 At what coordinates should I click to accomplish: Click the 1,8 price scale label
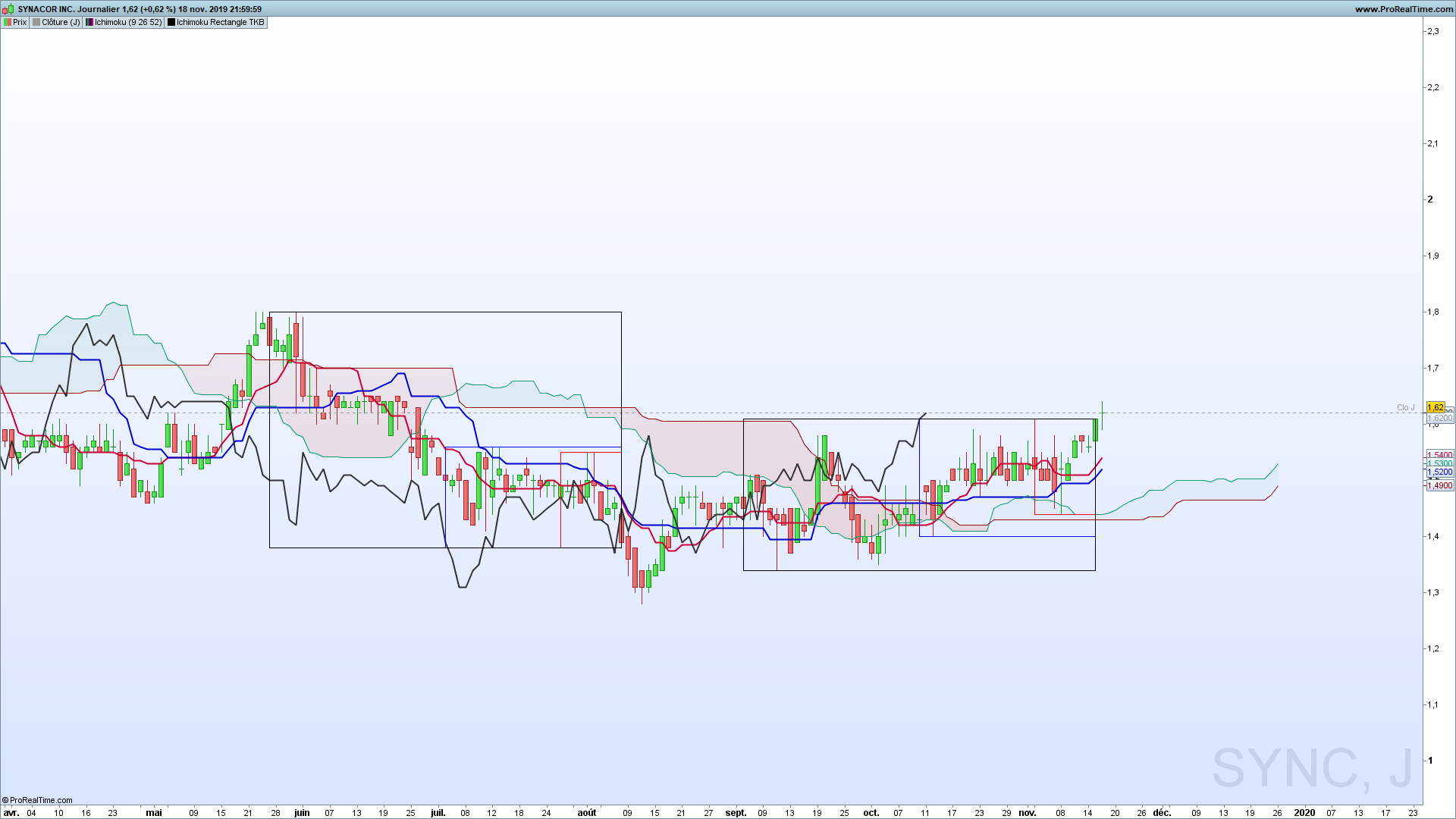pos(1432,312)
